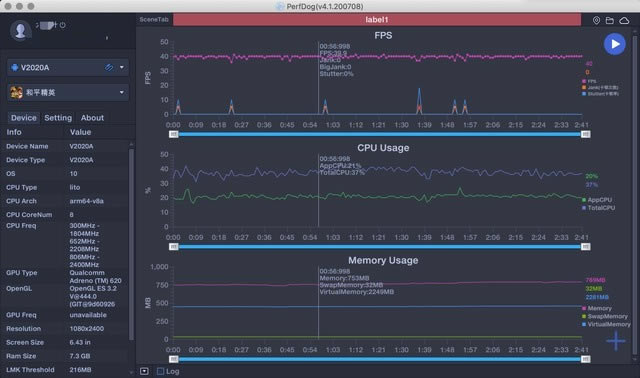Expand the V2020A device dropdown
The width and height of the screenshot is (640, 378).
(x=122, y=67)
